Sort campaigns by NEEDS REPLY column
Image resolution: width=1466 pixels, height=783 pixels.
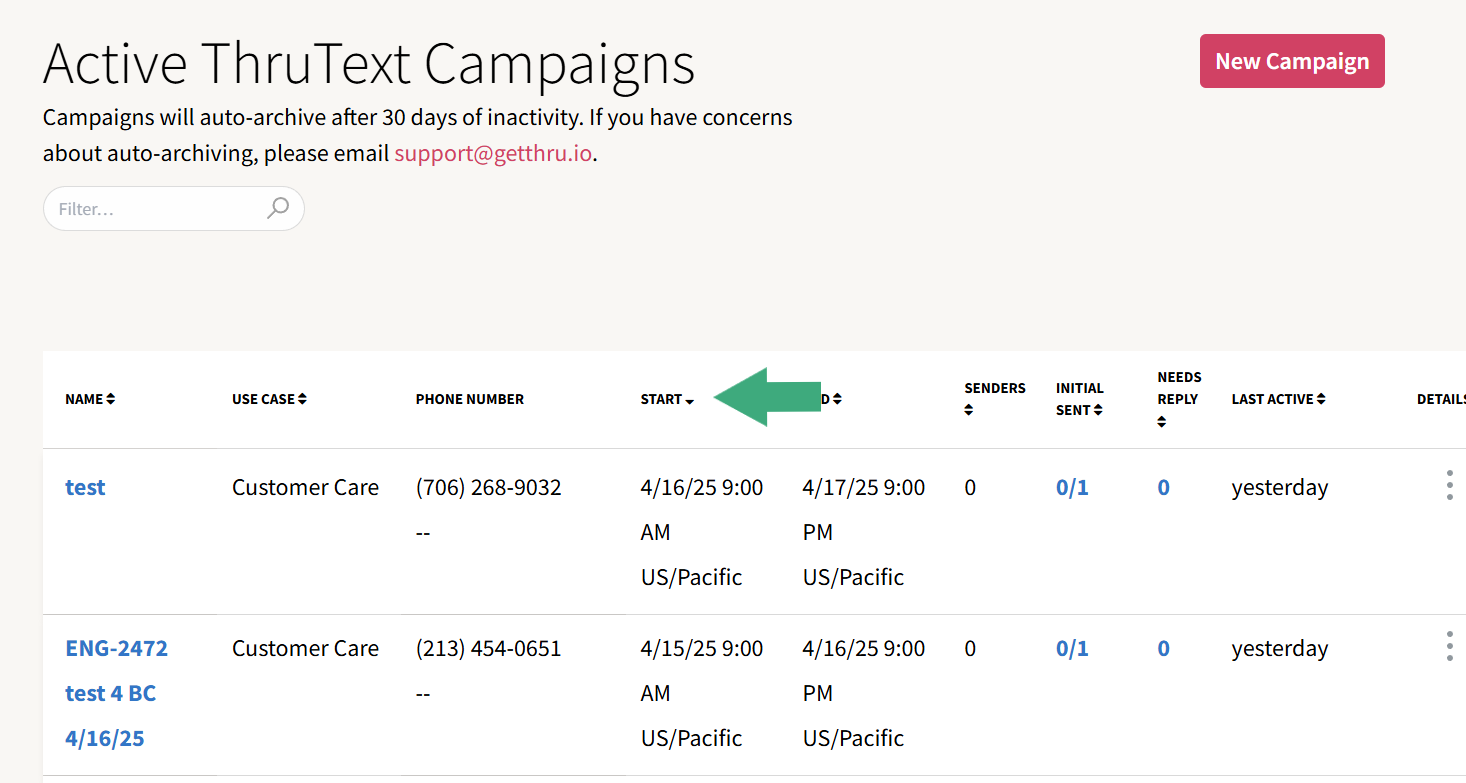(1180, 398)
